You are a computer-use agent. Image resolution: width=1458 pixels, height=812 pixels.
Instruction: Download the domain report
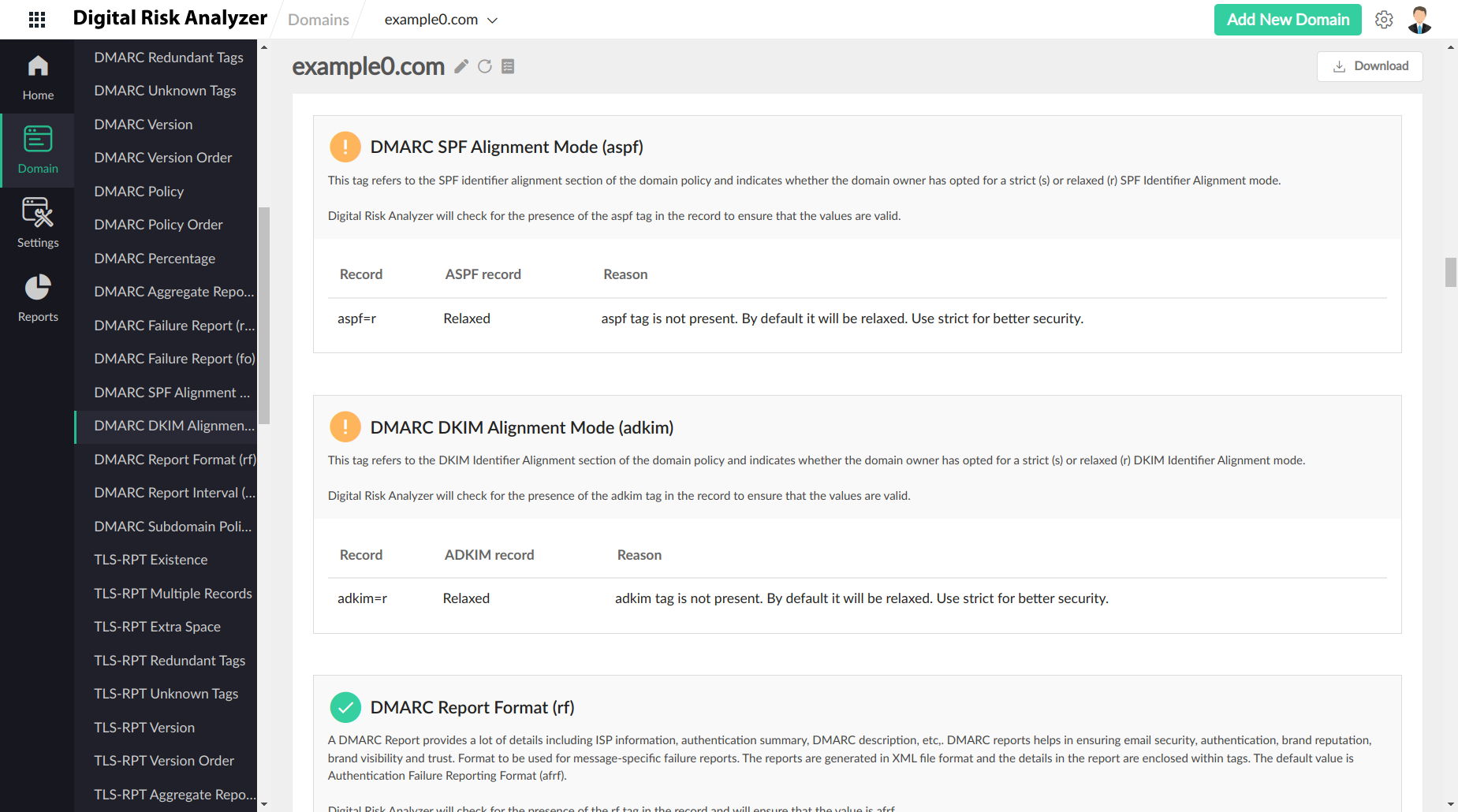click(x=1370, y=66)
